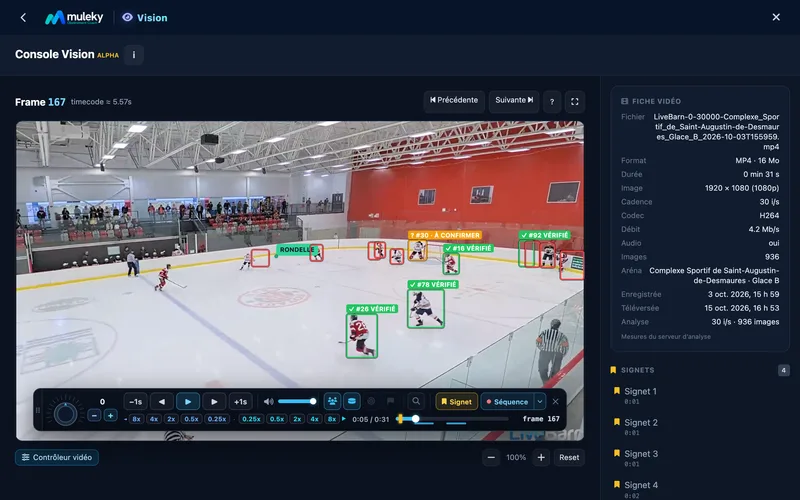Mute the video with speaker icon

click(268, 402)
